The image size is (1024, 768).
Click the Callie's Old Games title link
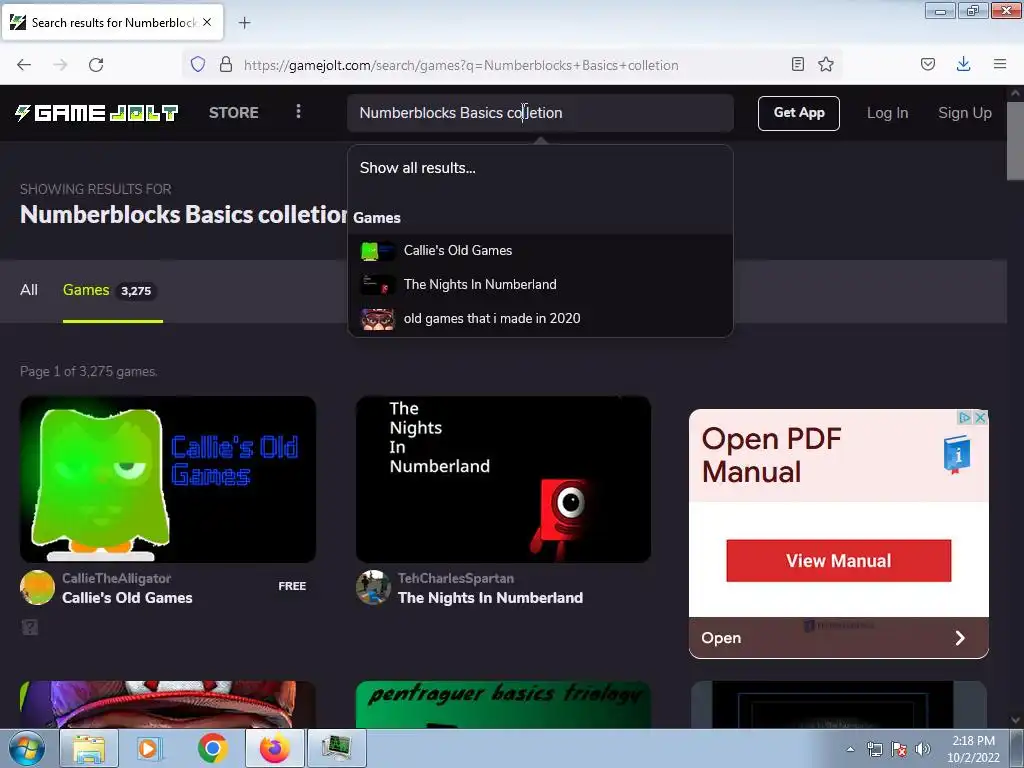point(127,598)
